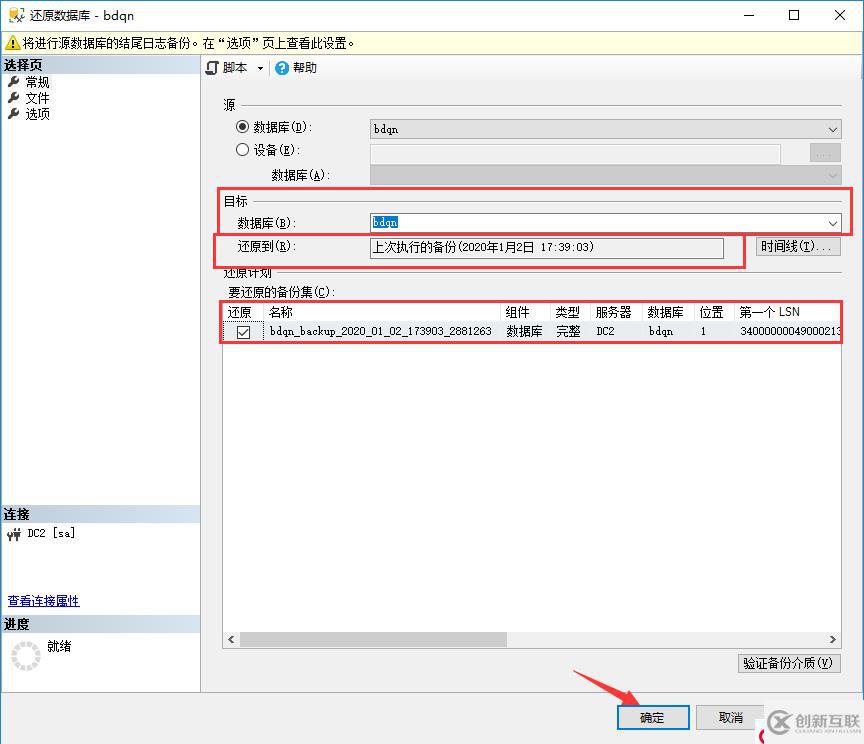The width and height of the screenshot is (864, 744).
Task: Click 验证备份介质(V) button
Action: [x=789, y=663]
